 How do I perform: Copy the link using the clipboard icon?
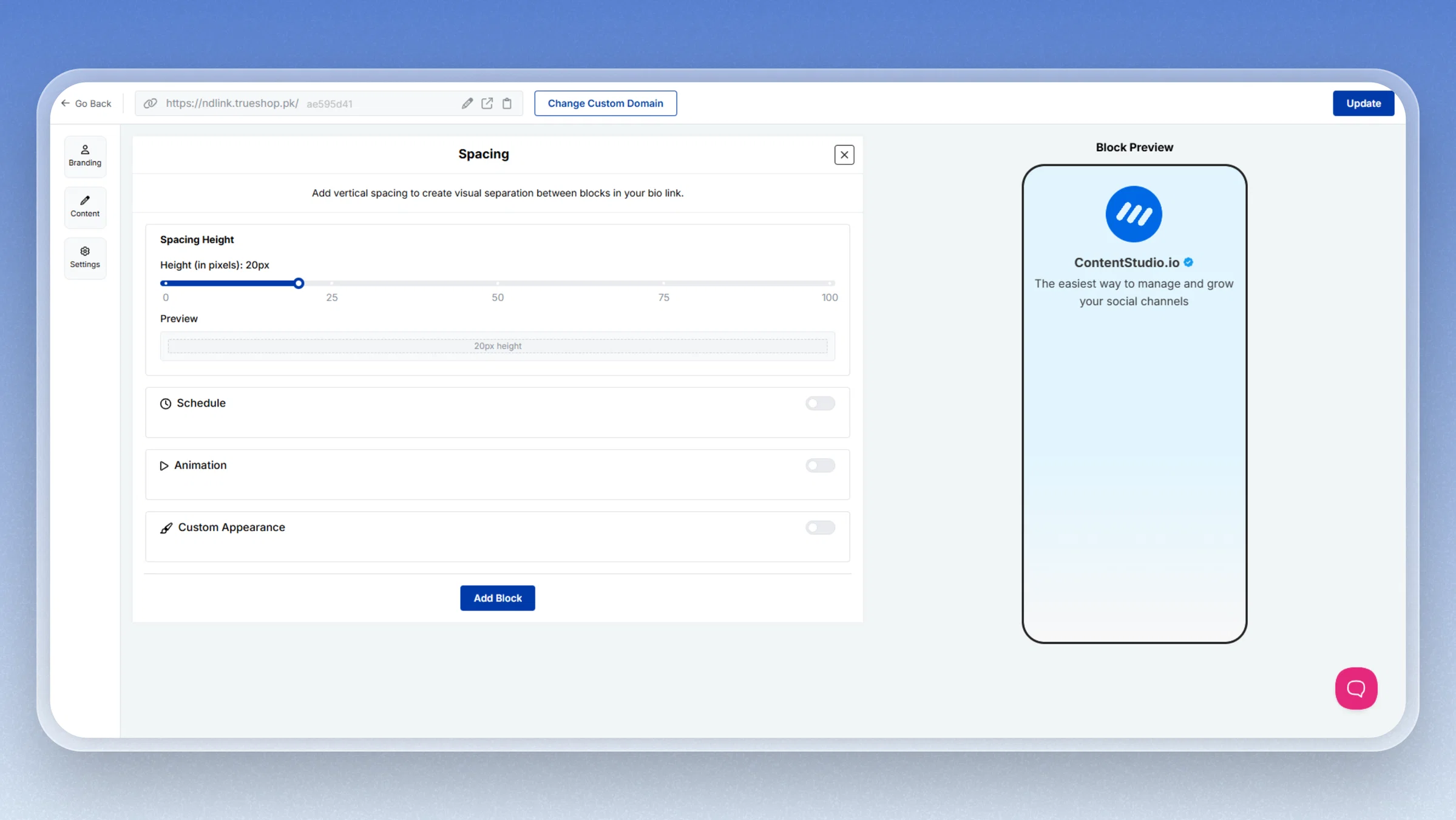coord(507,103)
